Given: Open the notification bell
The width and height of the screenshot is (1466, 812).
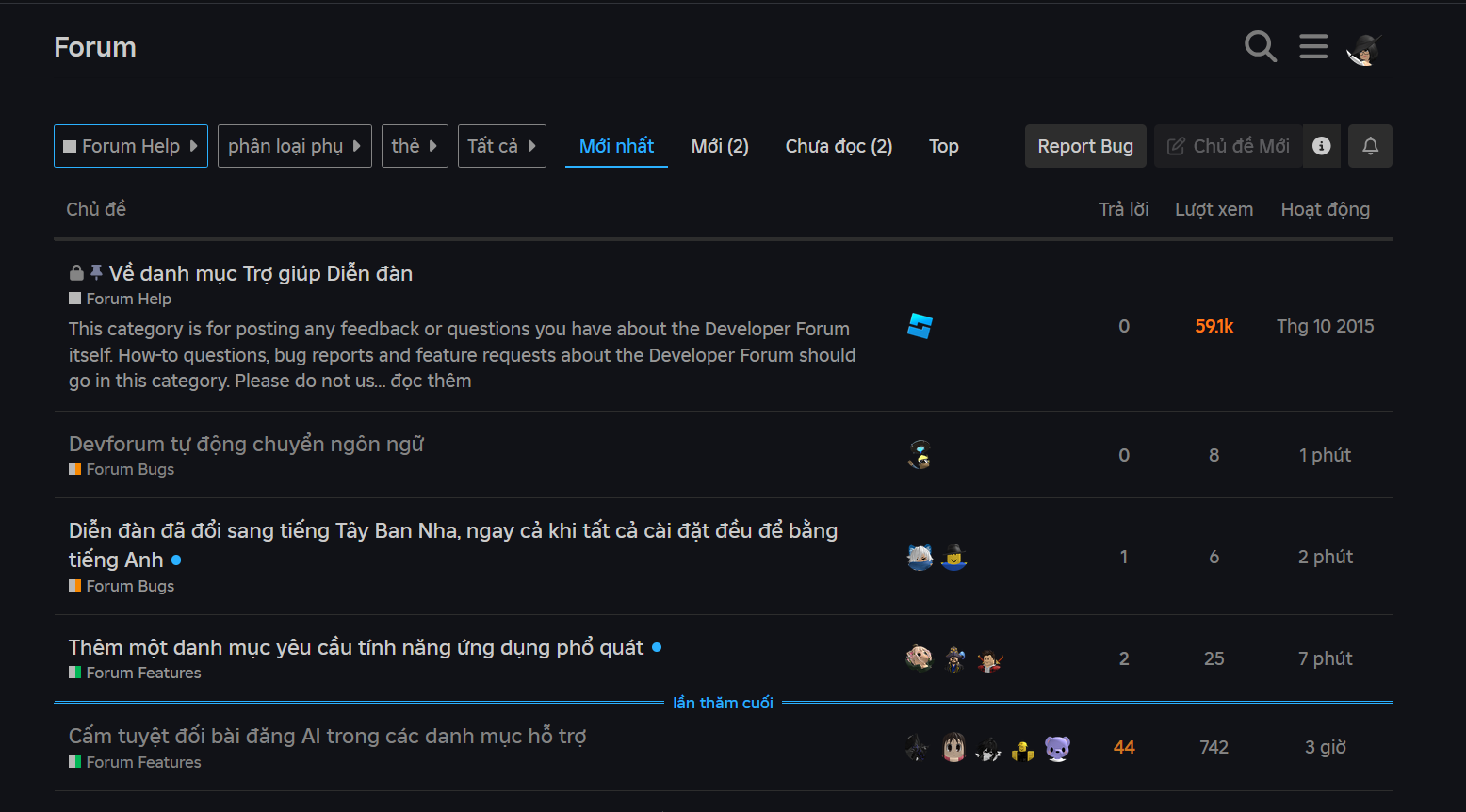Looking at the screenshot, I should (x=1370, y=145).
